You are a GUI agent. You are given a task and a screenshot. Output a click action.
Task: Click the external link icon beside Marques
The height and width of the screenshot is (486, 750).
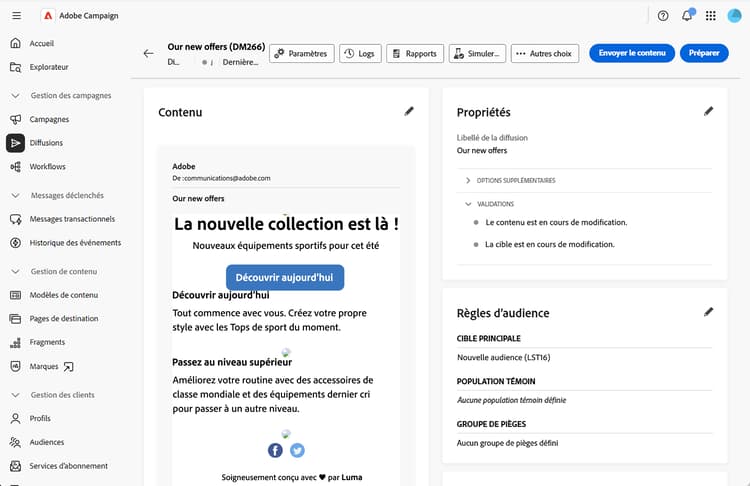click(x=69, y=367)
